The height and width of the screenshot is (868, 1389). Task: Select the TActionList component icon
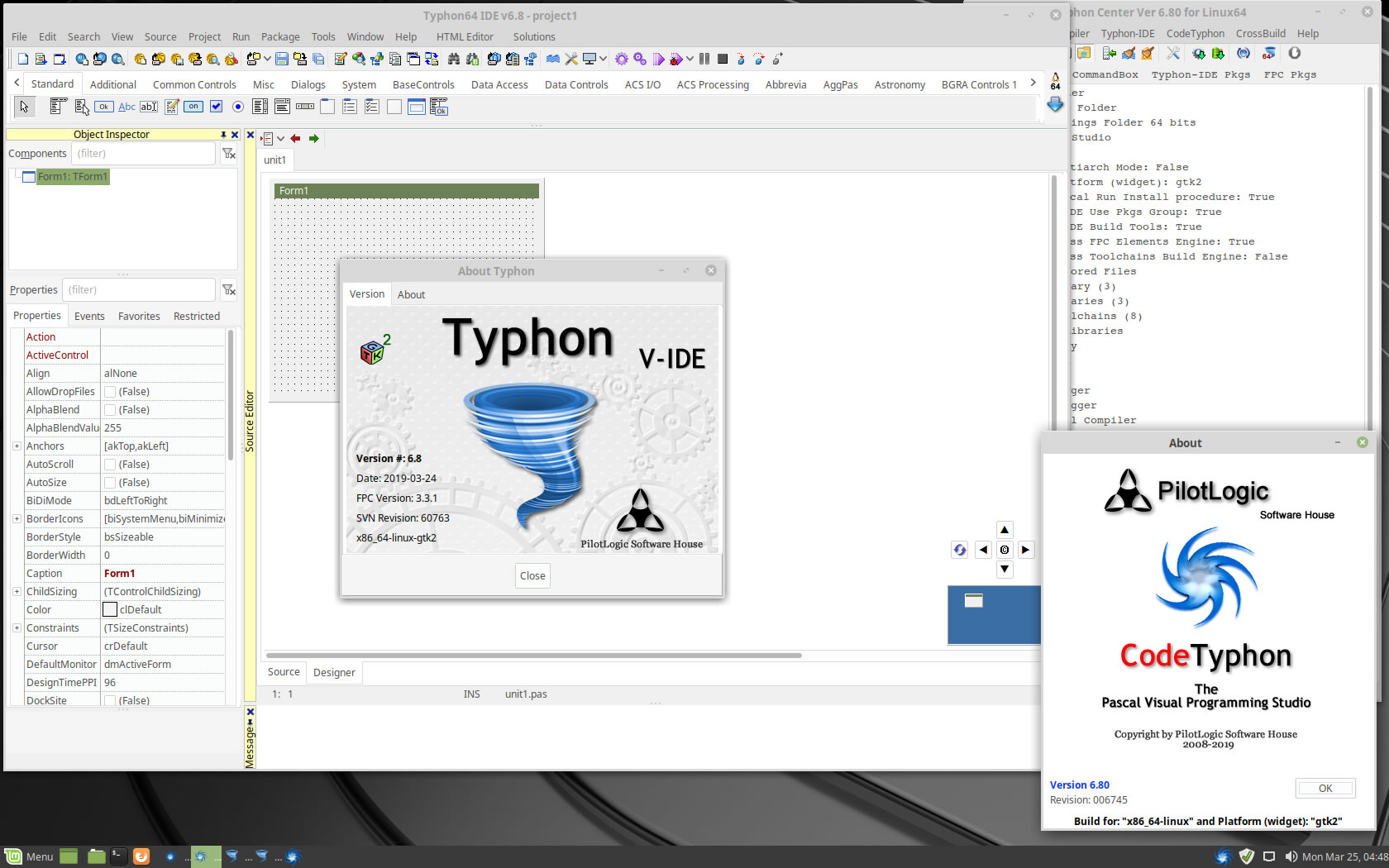click(x=439, y=107)
